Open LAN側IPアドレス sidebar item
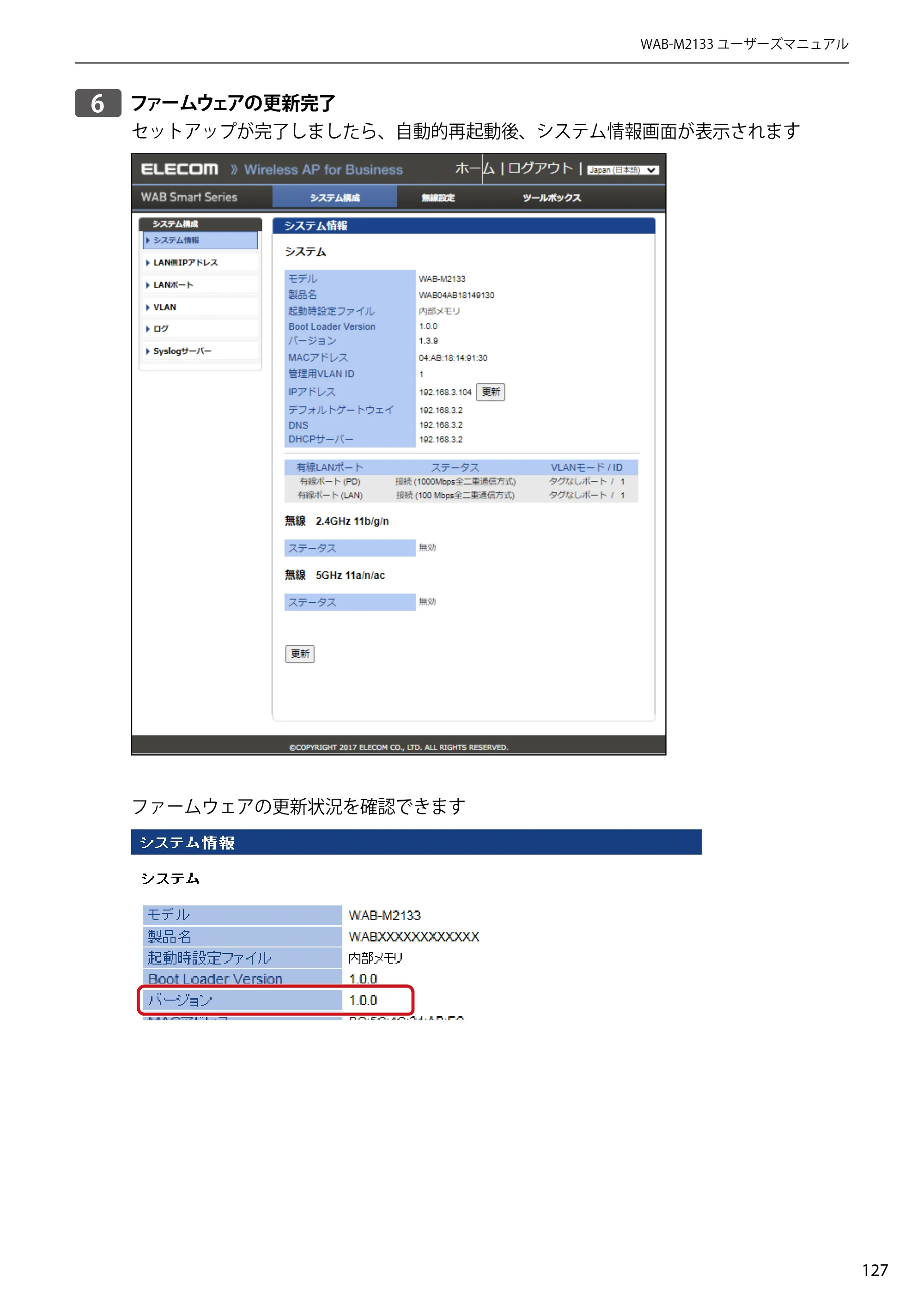 click(200, 263)
